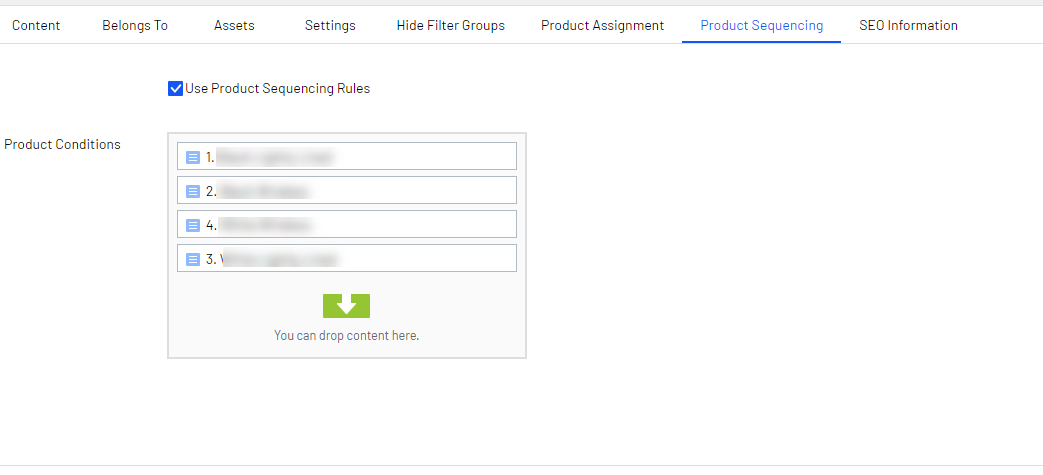Switch to Product Assignment tab

[x=602, y=25]
